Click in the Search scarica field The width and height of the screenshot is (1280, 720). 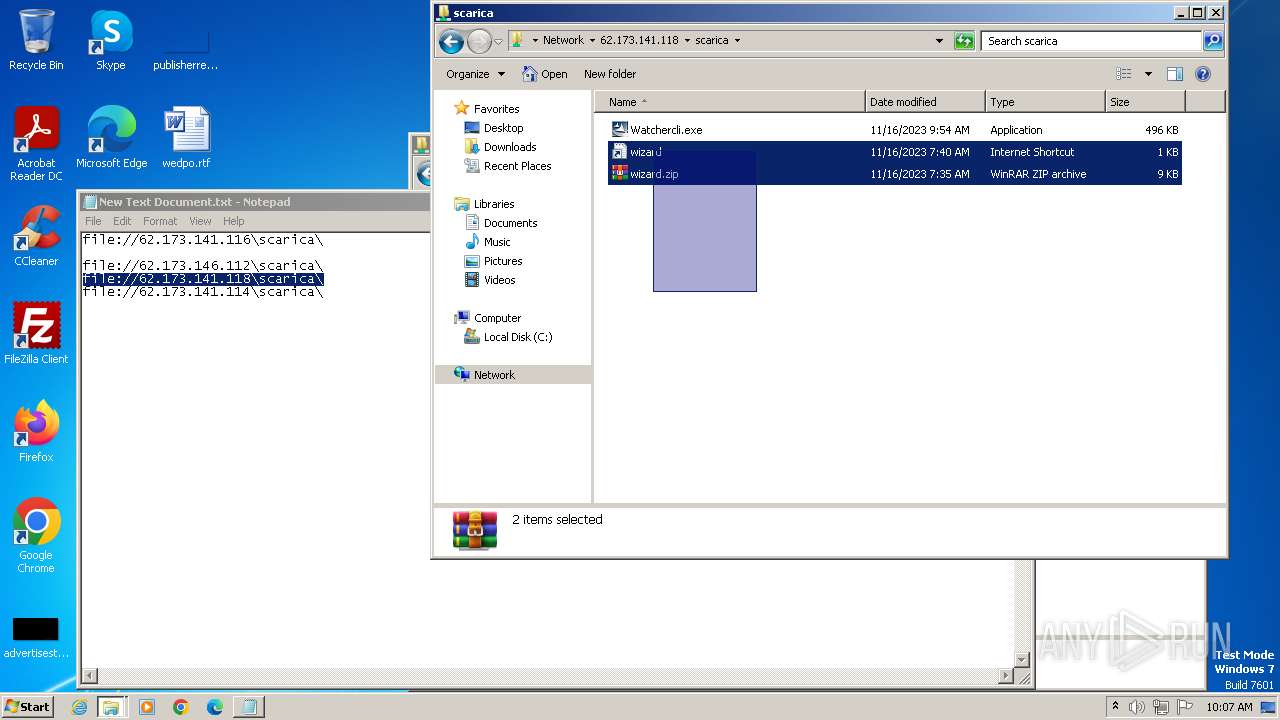(1092, 41)
